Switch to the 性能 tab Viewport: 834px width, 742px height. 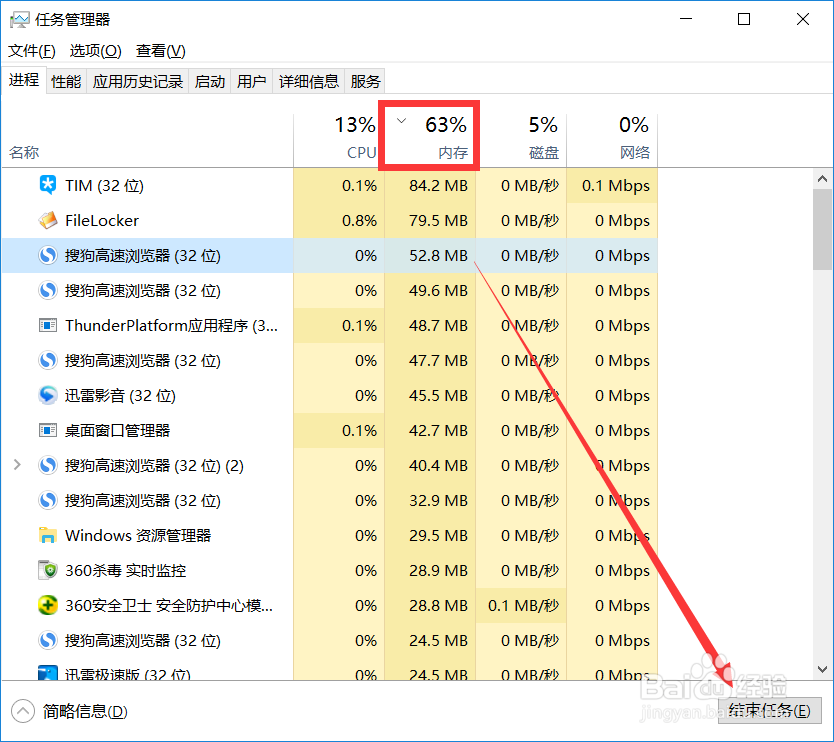pyautogui.click(x=66, y=81)
